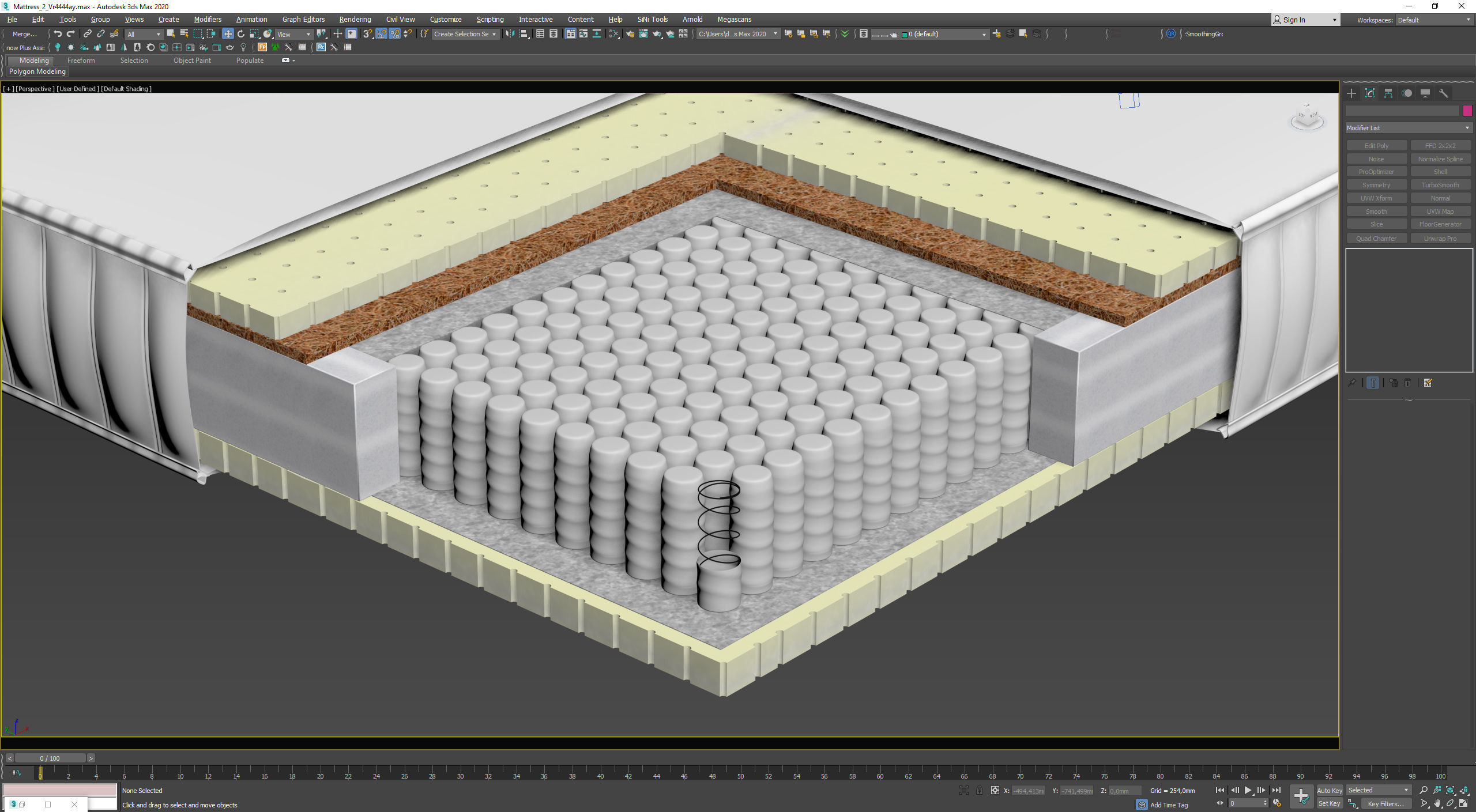Click the QR circular toolbar icon
1476x812 pixels.
pos(1170,34)
